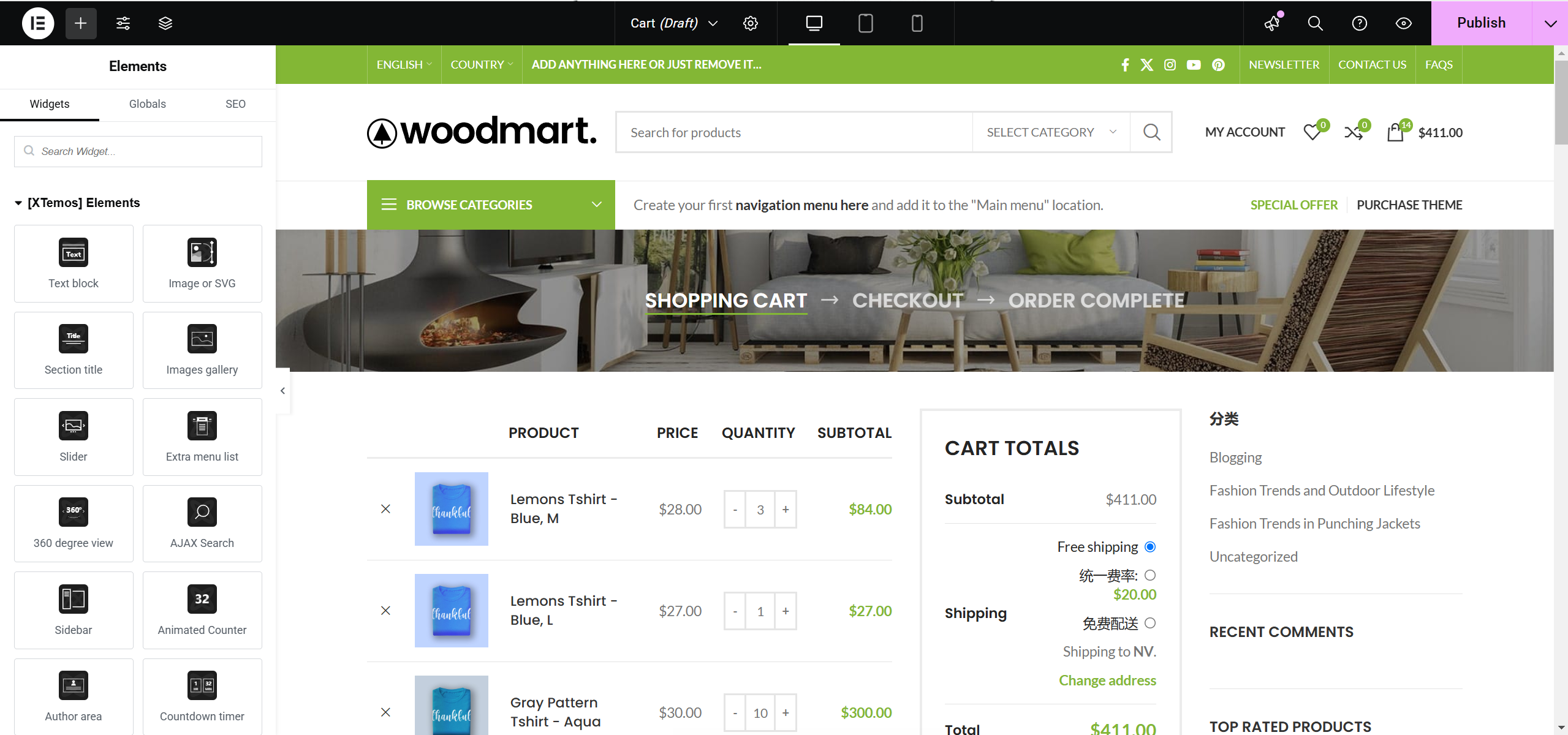Select the Free shipping option
Viewport: 1568px width, 735px height.
(x=1151, y=546)
